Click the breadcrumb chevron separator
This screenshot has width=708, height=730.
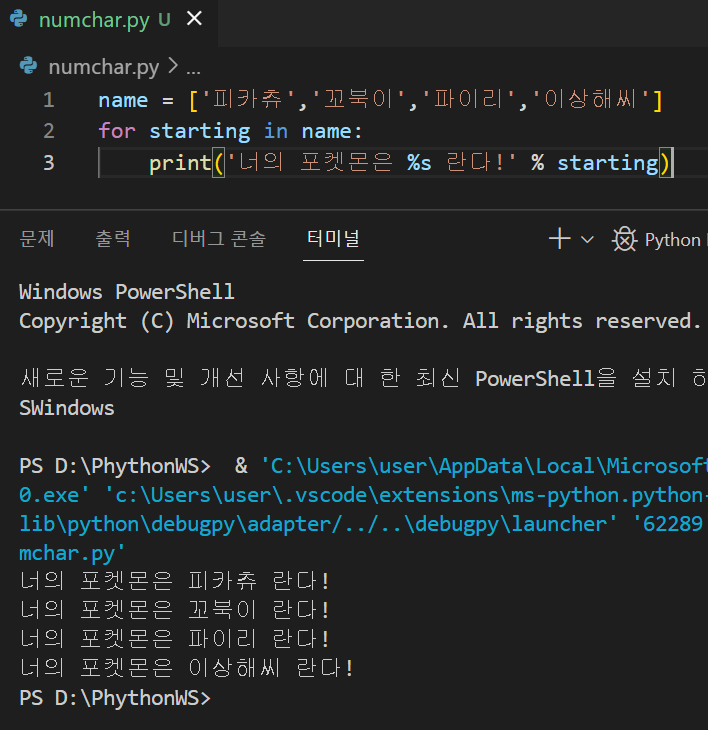click(173, 66)
